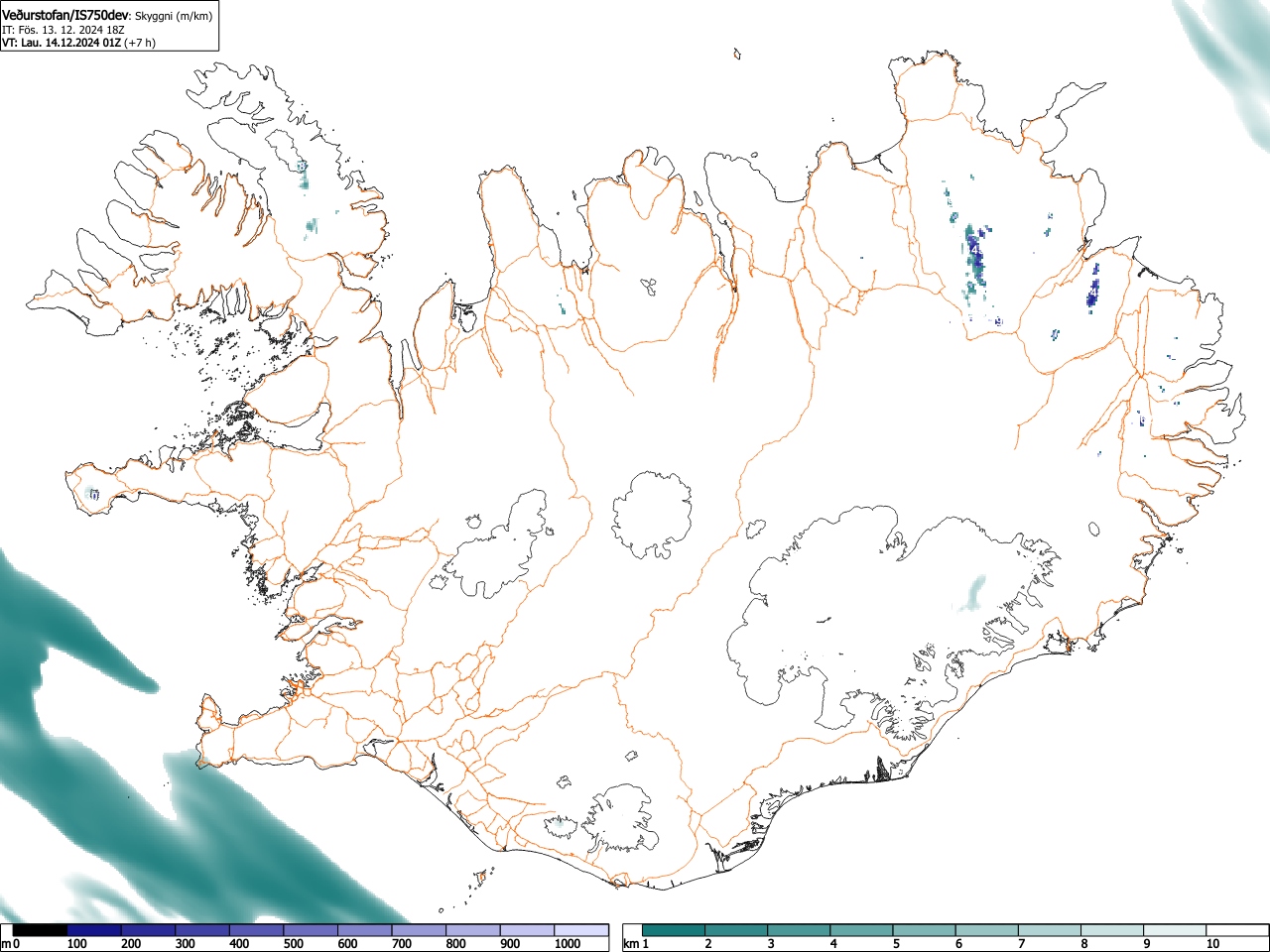Click the "300" label on the metres legend

pyautogui.click(x=185, y=944)
